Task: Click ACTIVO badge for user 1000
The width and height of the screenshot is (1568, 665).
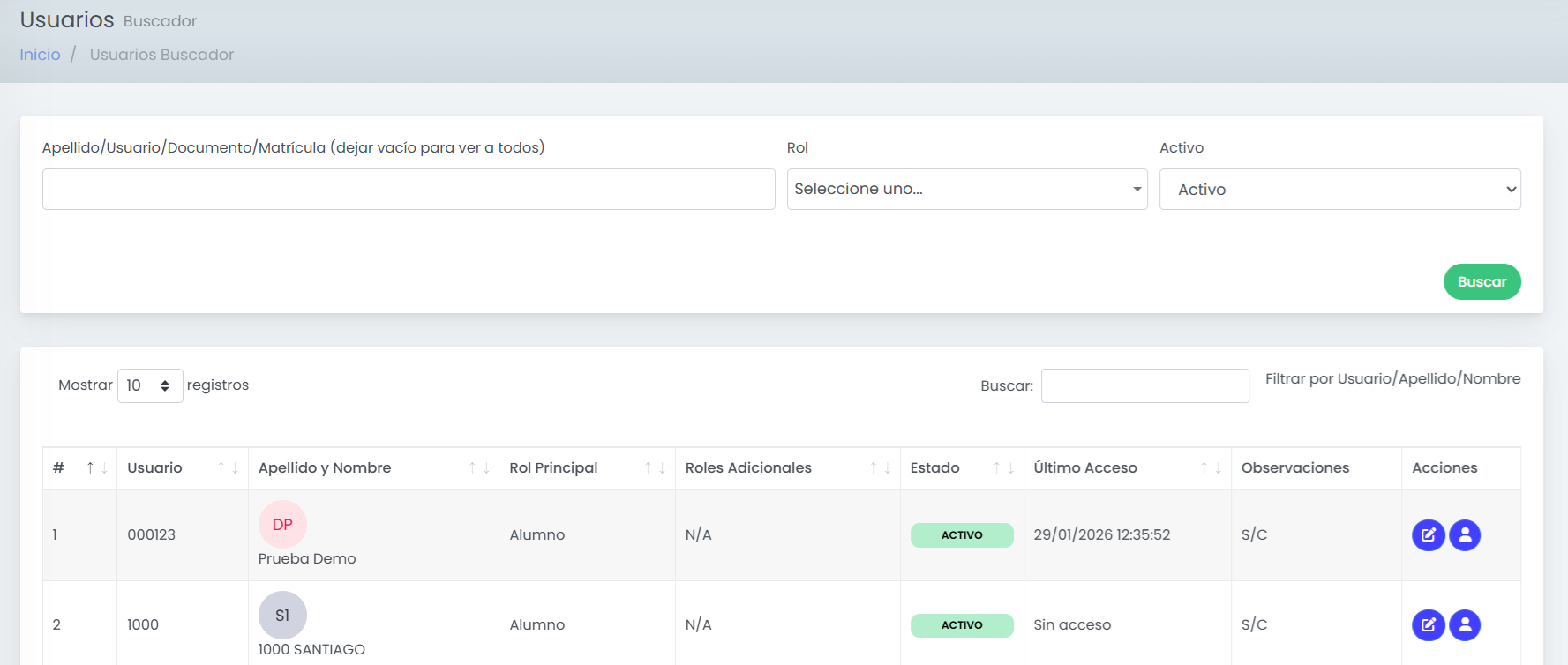Action: 962,625
